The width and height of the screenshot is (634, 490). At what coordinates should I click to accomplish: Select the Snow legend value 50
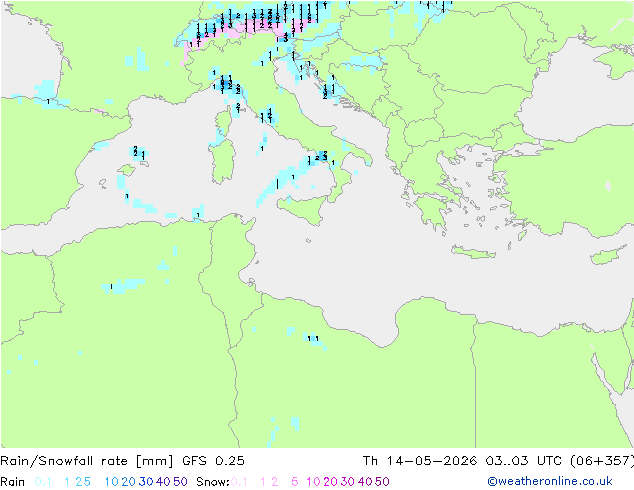pos(383,482)
